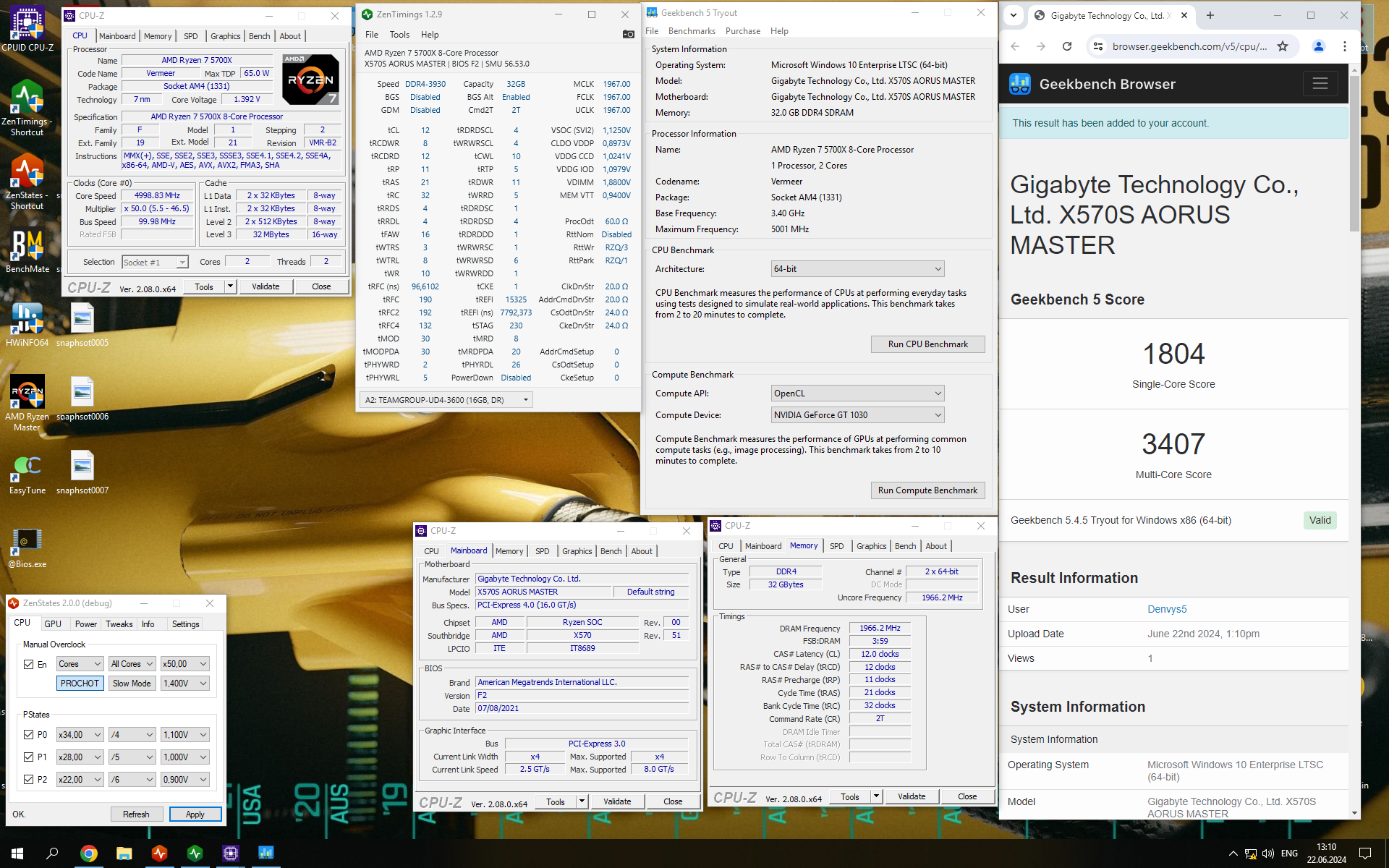Viewport: 1389px width, 868px height.
Task: Click Run Compute Benchmark button
Action: (x=927, y=490)
